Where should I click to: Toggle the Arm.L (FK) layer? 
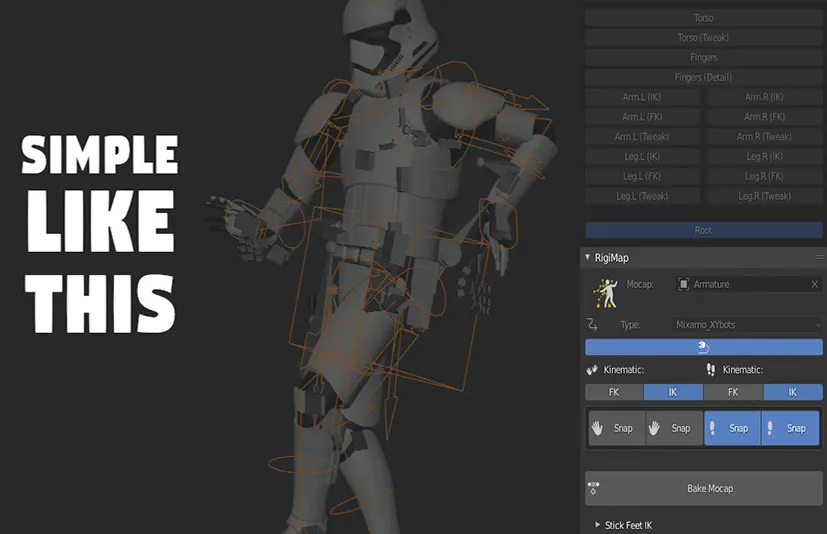coord(642,117)
